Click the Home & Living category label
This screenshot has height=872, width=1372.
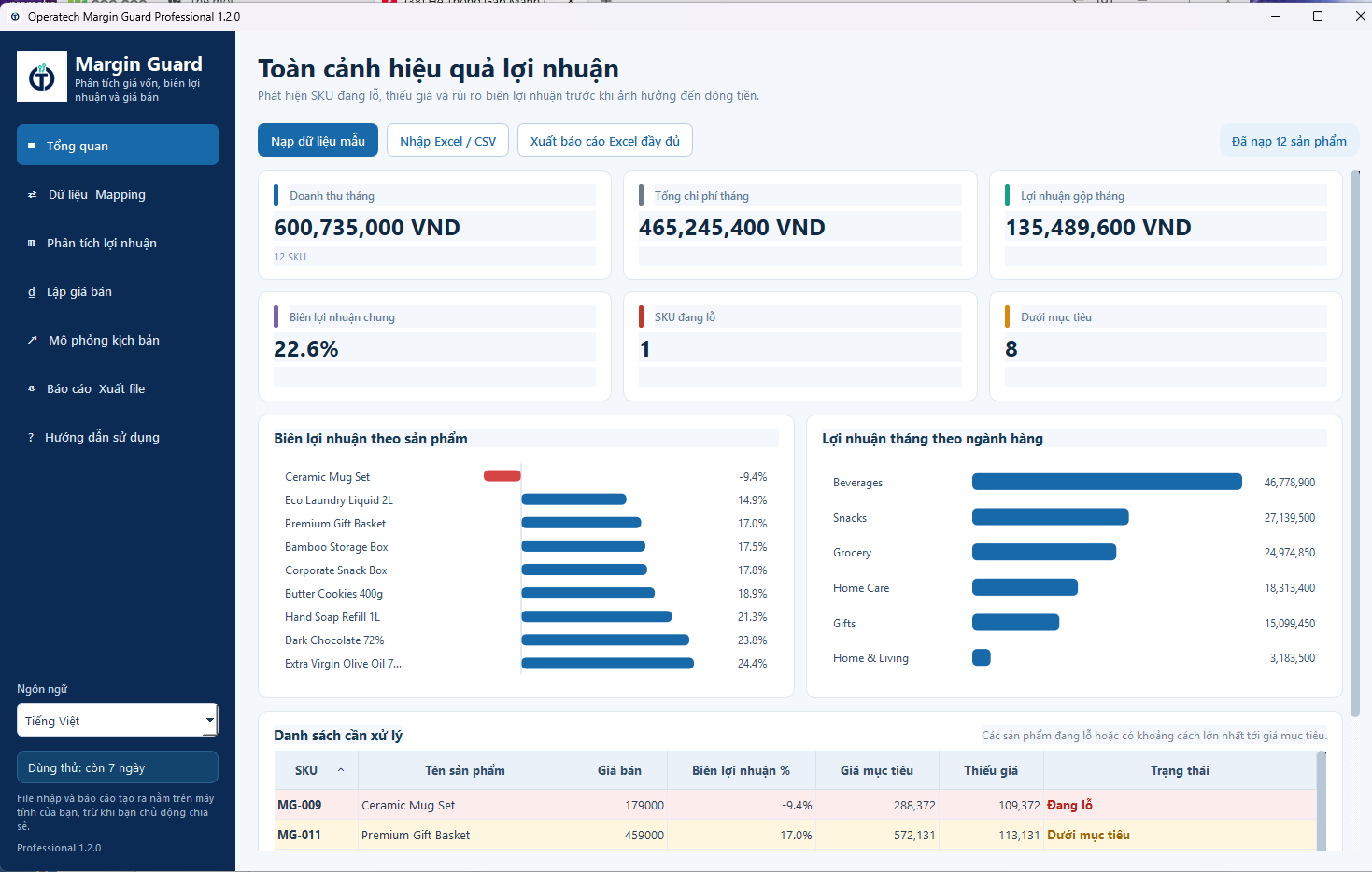[870, 658]
